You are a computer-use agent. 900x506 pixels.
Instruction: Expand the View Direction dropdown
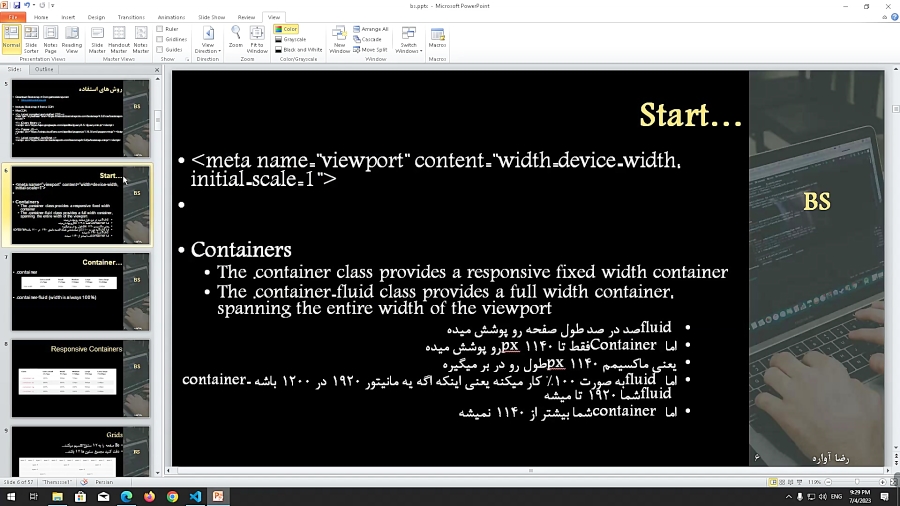coord(208,41)
